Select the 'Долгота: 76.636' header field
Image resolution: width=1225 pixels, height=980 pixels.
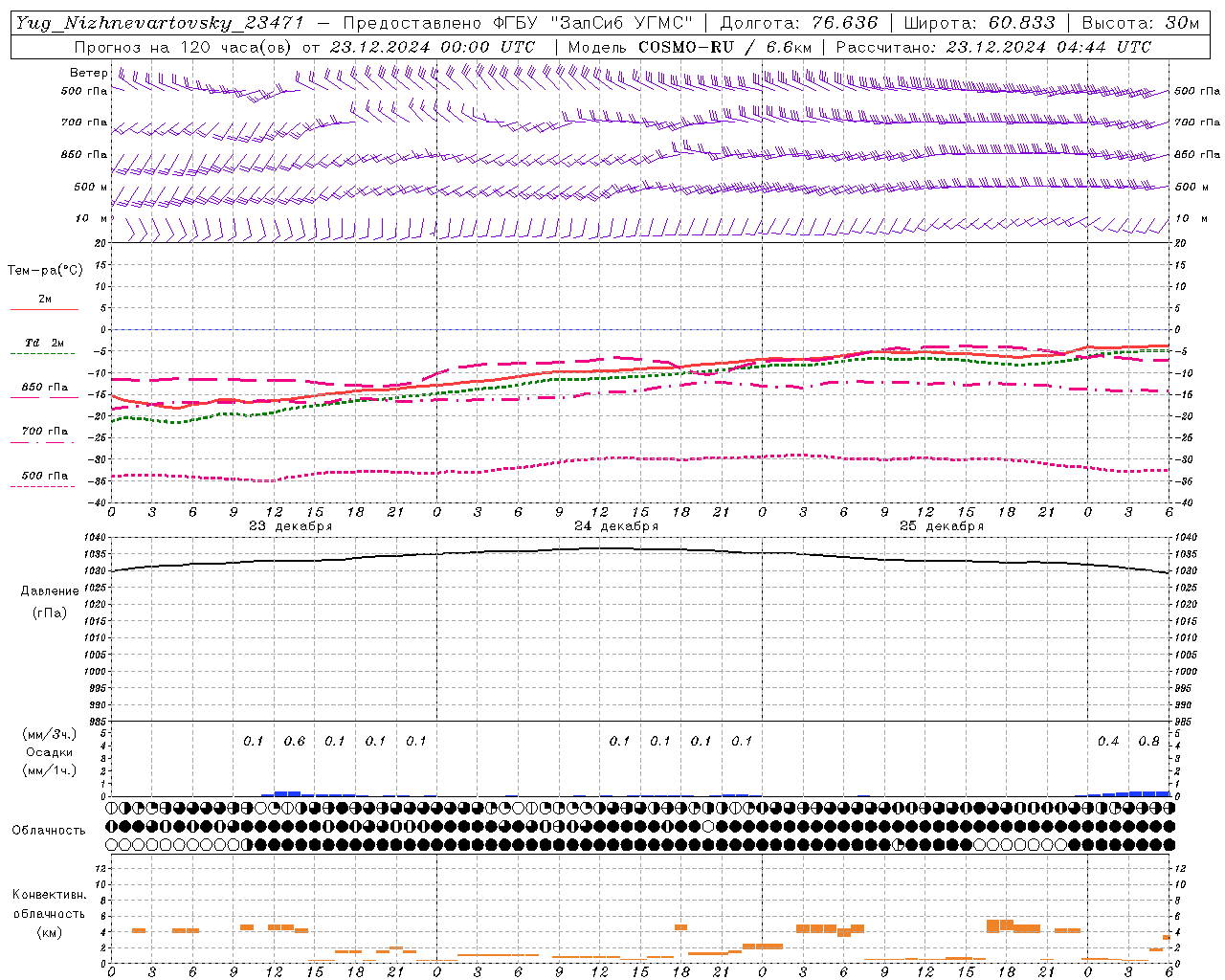(x=798, y=23)
